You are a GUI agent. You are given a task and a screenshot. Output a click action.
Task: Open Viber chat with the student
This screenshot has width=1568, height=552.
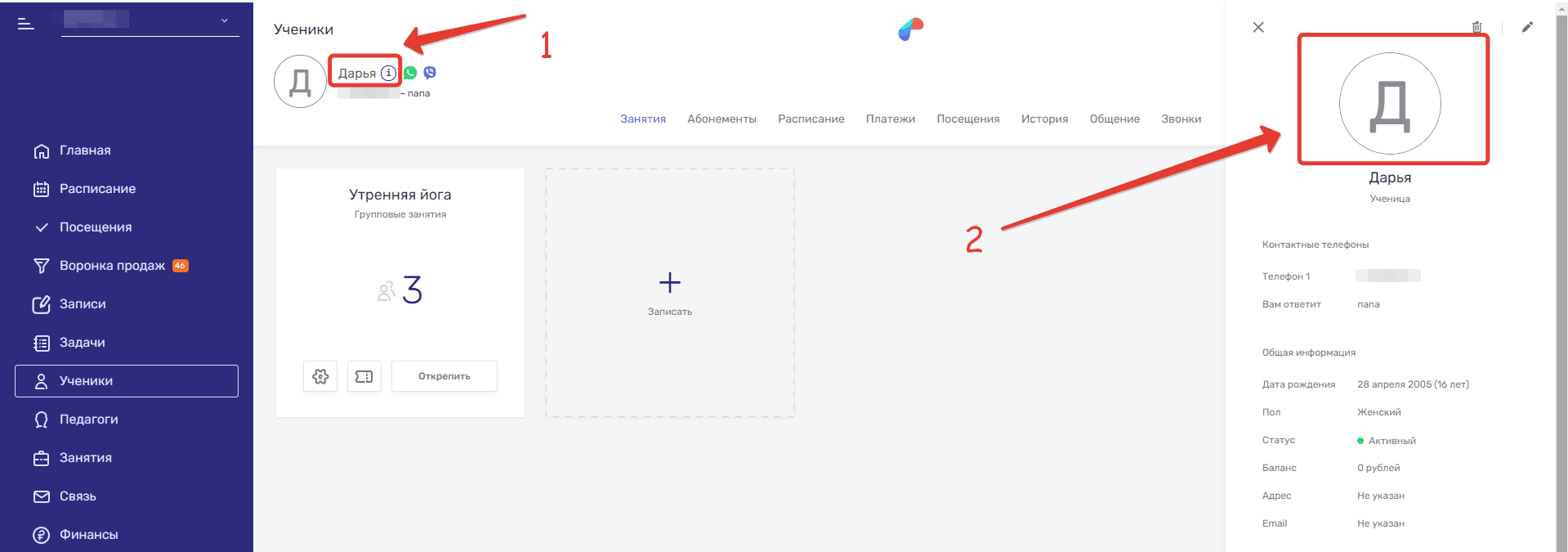coord(430,73)
